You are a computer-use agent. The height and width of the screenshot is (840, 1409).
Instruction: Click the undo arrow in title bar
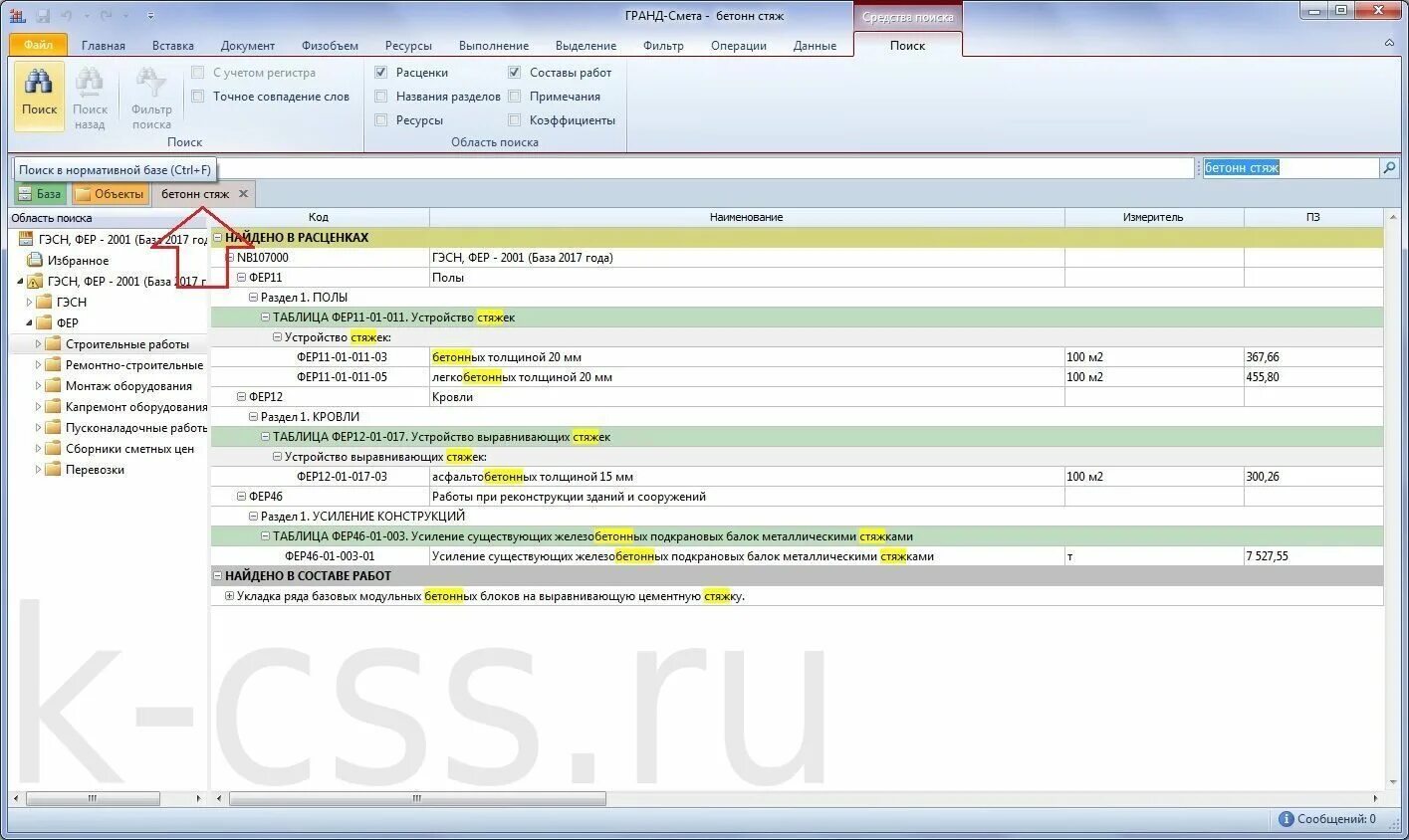click(67, 16)
